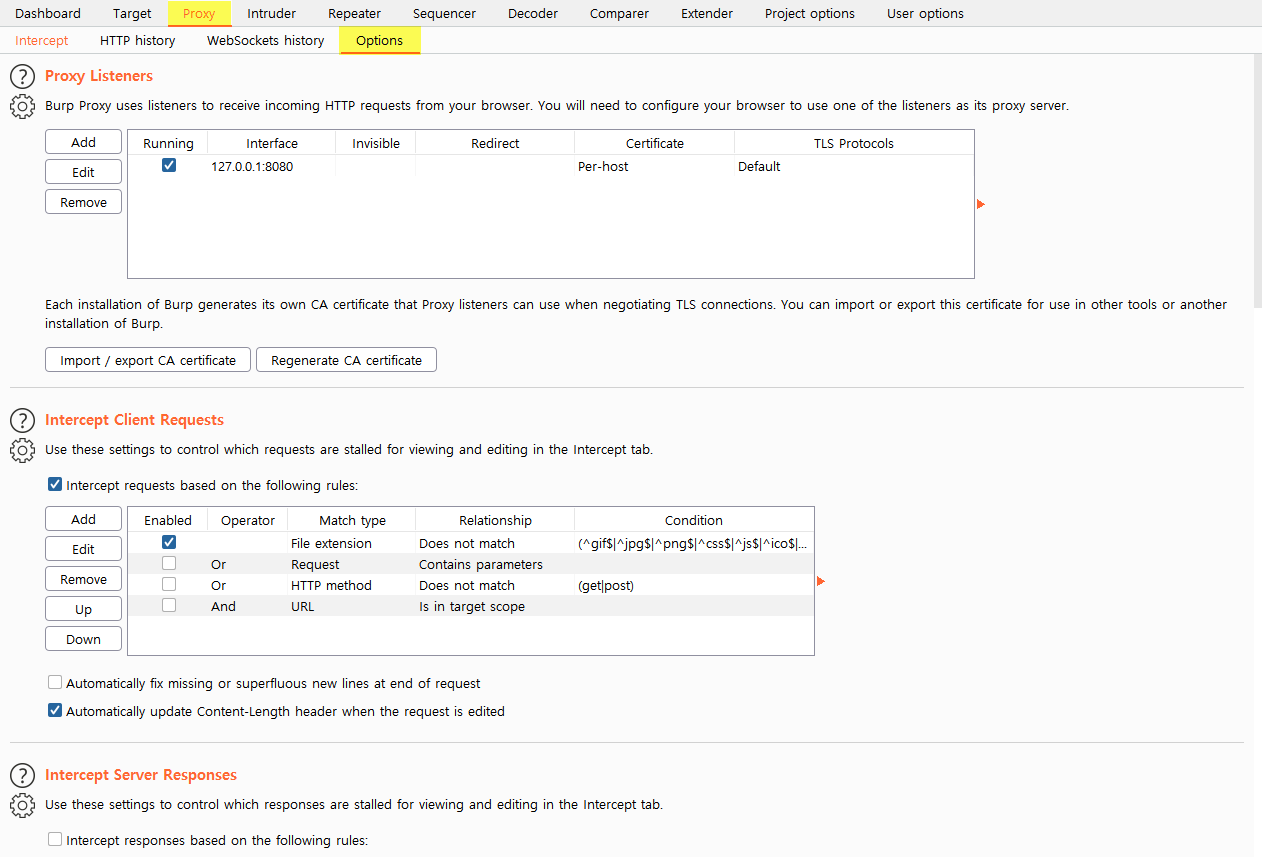Switch to the Dashboard tab
Image resolution: width=1262 pixels, height=857 pixels.
coord(48,13)
